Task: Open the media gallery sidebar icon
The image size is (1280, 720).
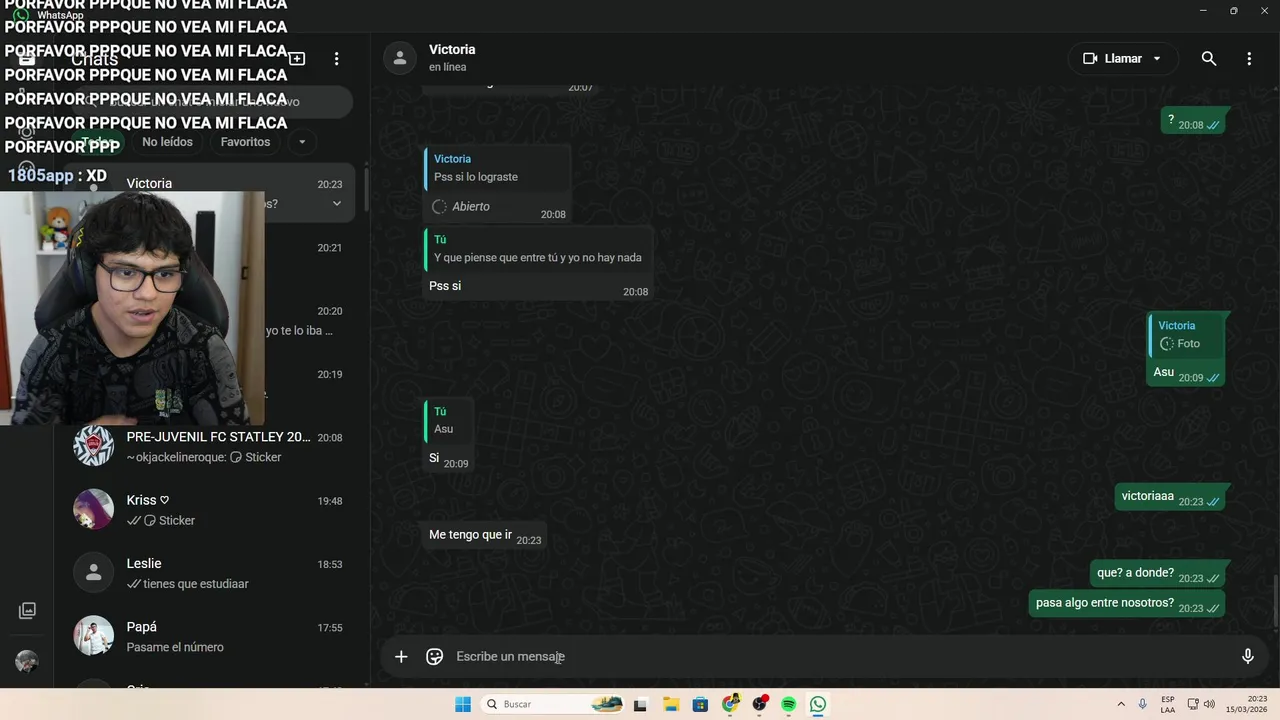Action: [x=27, y=610]
